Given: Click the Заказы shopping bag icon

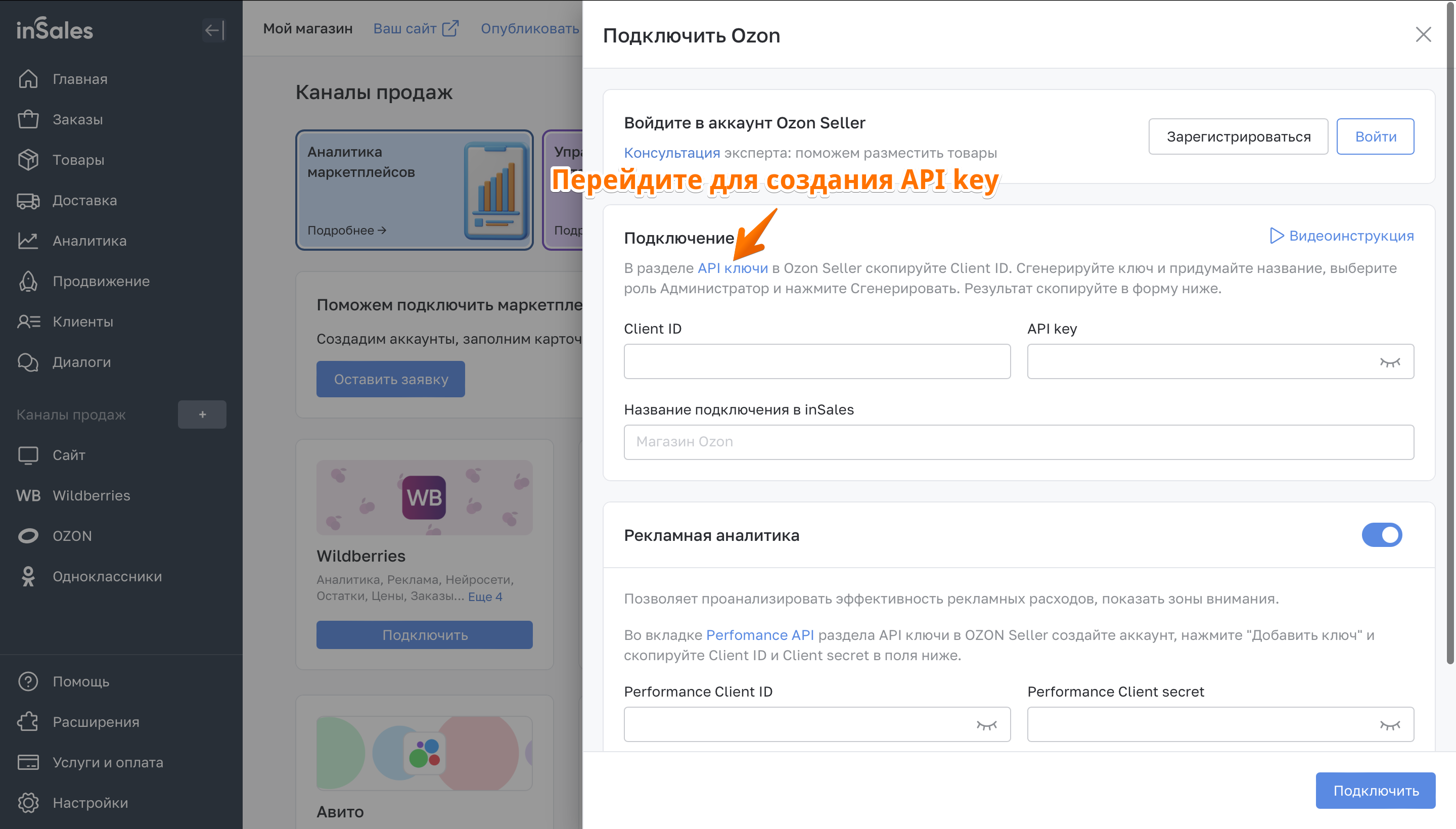Looking at the screenshot, I should [28, 119].
